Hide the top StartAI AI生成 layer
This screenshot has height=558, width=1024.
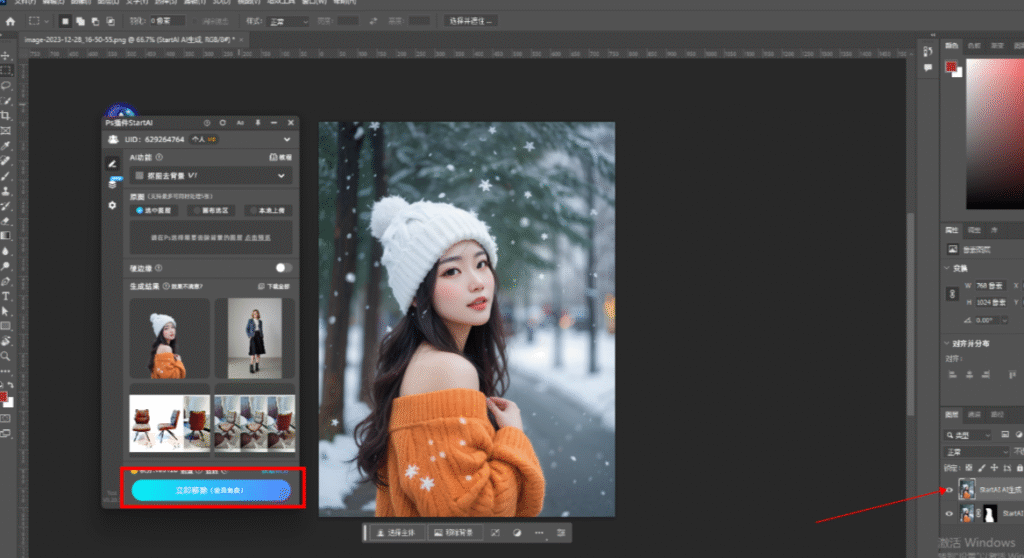pyautogui.click(x=948, y=489)
